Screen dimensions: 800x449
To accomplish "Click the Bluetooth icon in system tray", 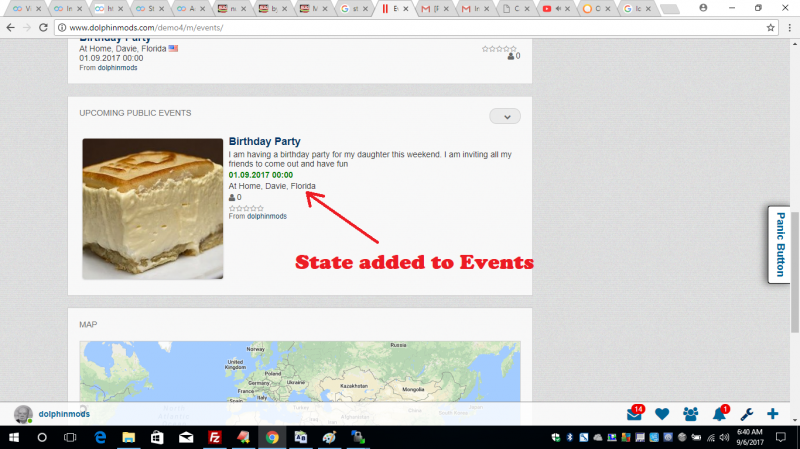I will (x=570, y=438).
